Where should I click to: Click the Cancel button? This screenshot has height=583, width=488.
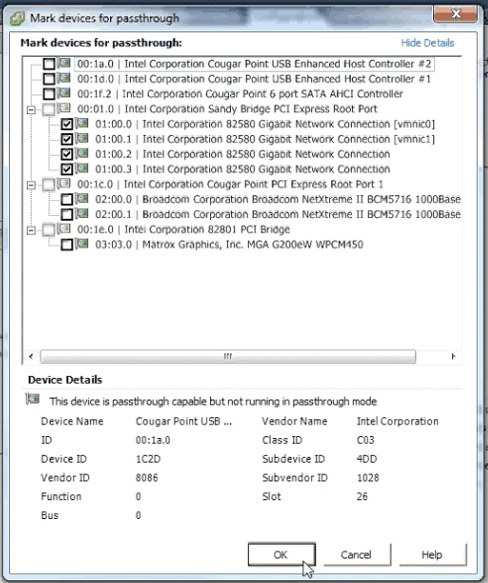point(357,554)
